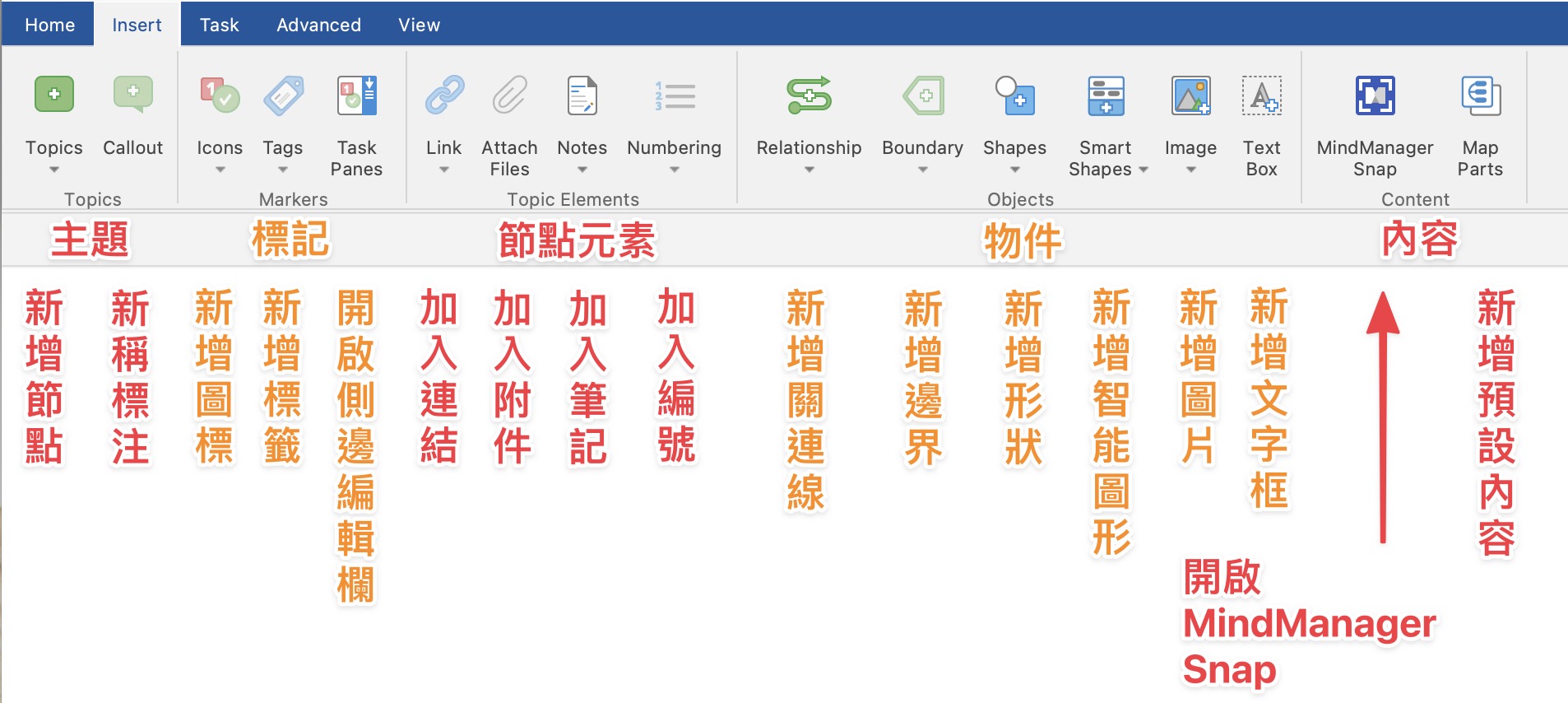Expand the Notes dropdown arrow
Screen dimensions: 1568x703
[582, 170]
